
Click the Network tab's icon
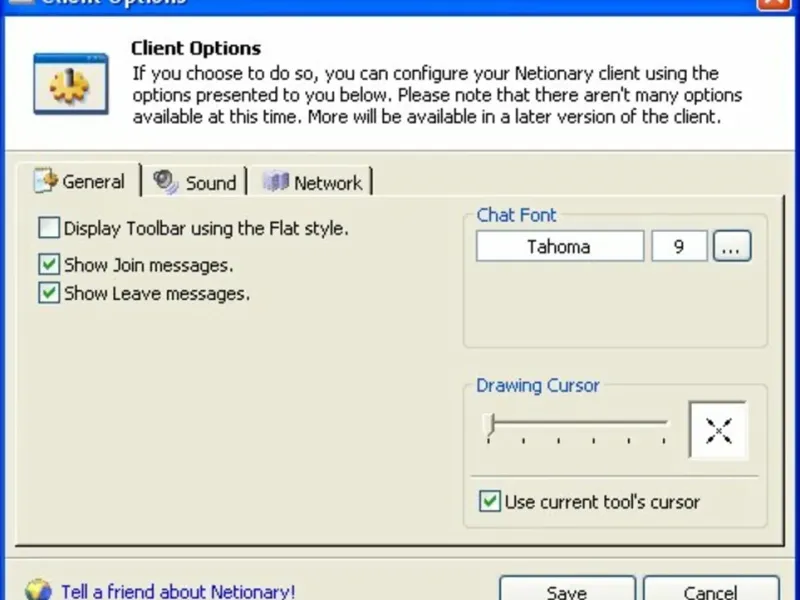click(276, 182)
